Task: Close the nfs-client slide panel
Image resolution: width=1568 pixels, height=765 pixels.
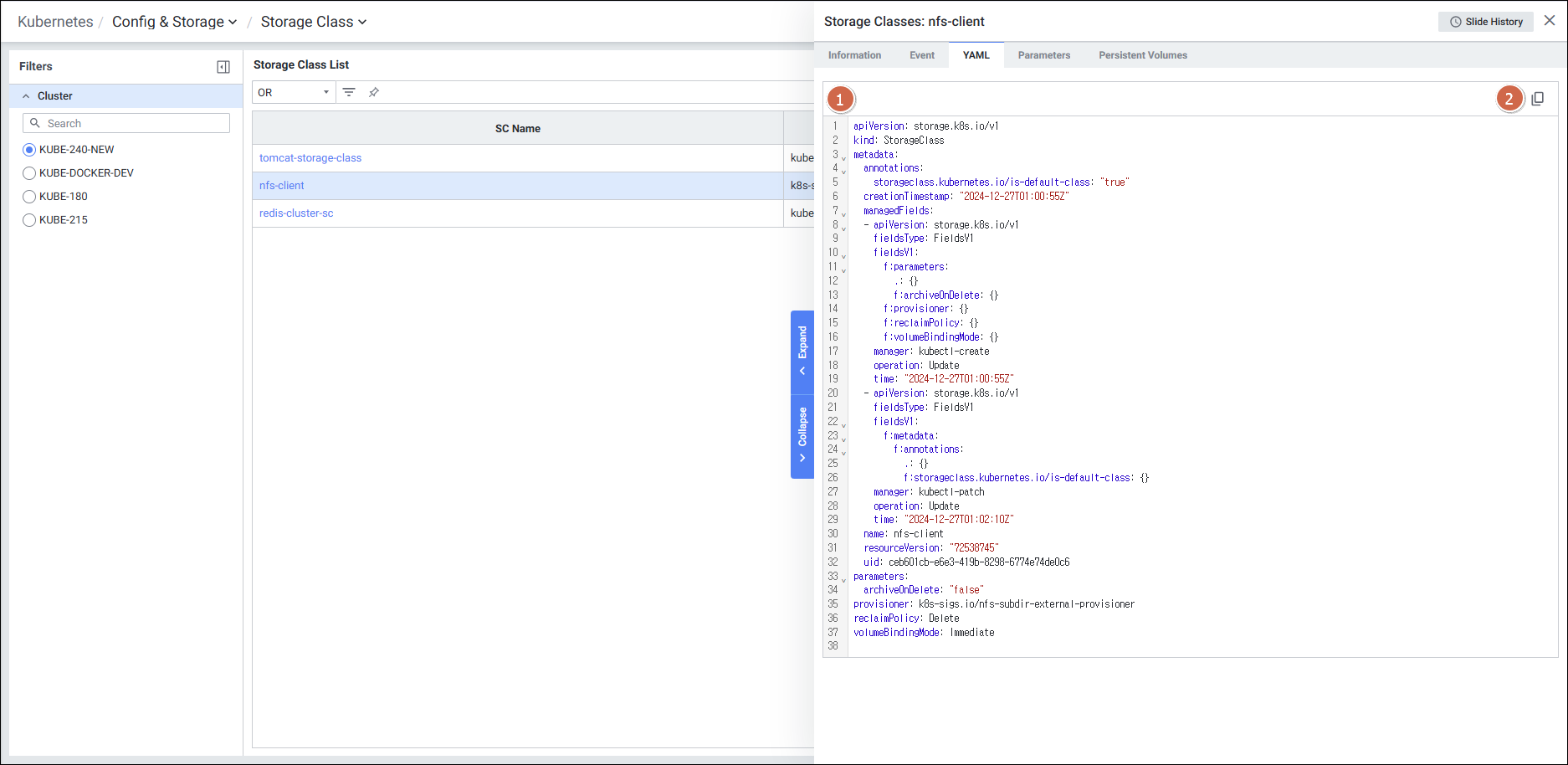Action: tap(1550, 21)
